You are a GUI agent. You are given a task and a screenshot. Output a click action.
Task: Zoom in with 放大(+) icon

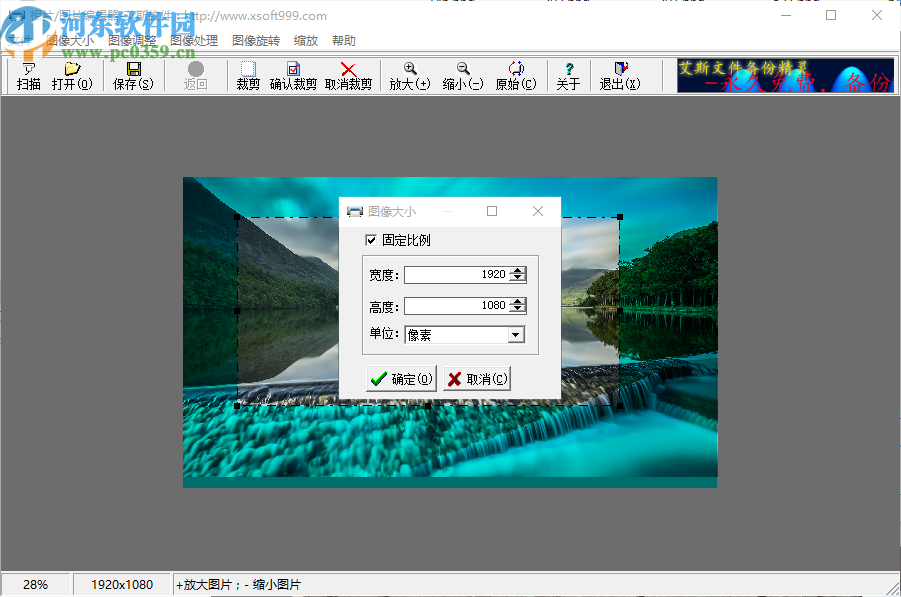(x=410, y=76)
